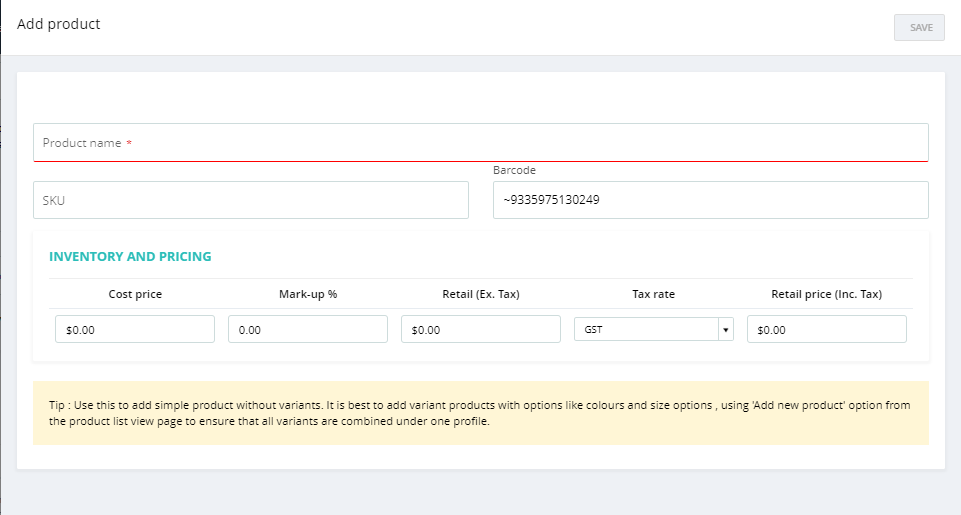Click the 'Retail (Ex. Tax)' column header
Image resolution: width=961 pixels, height=515 pixels.
pyautogui.click(x=481, y=294)
